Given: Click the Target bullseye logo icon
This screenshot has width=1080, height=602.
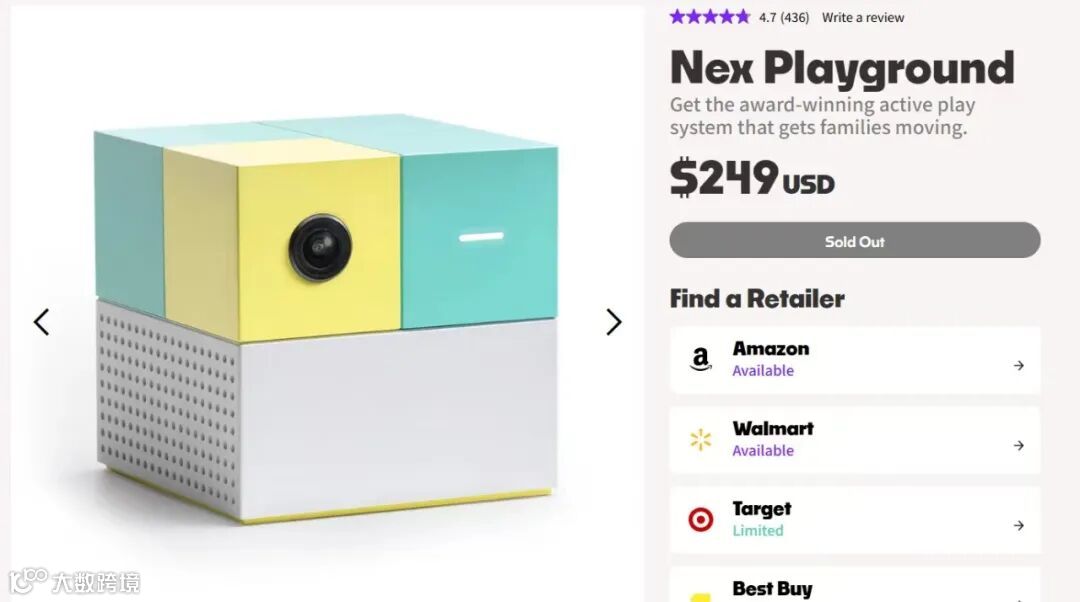Looking at the screenshot, I should (x=701, y=520).
